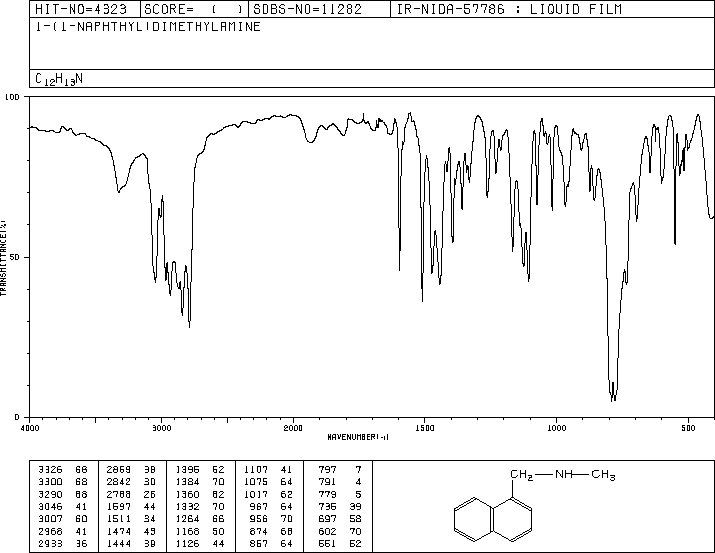Select the SDBS-NO=11282 header text
This screenshot has width=715, height=553.
click(307, 9)
